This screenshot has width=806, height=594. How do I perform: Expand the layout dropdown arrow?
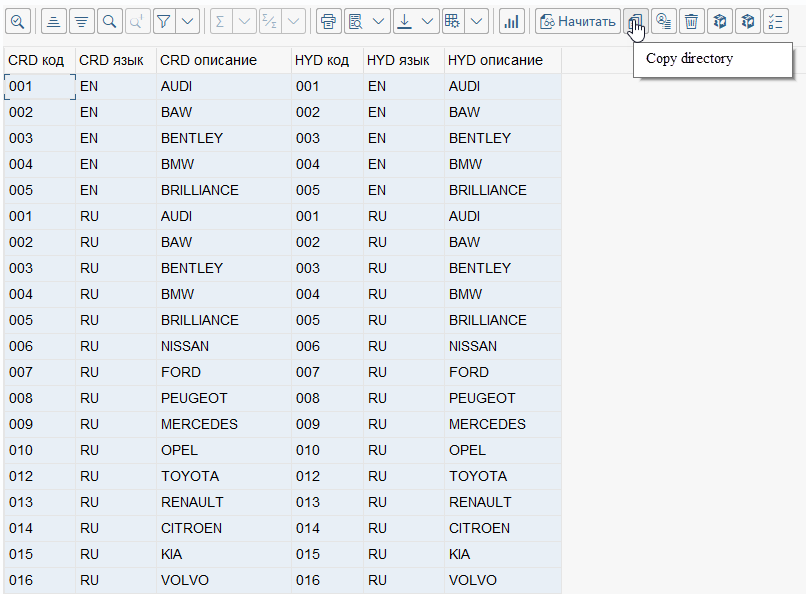pos(477,22)
